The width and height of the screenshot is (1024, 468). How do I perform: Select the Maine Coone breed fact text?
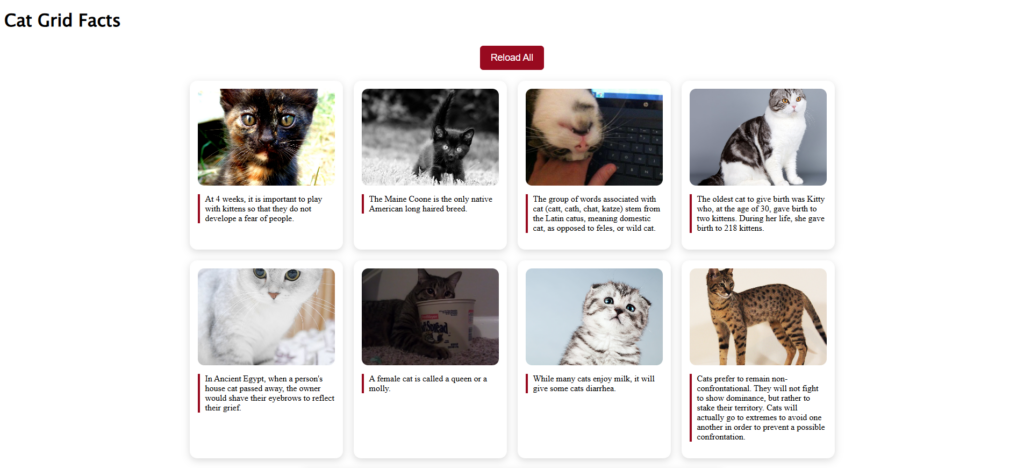pos(430,204)
